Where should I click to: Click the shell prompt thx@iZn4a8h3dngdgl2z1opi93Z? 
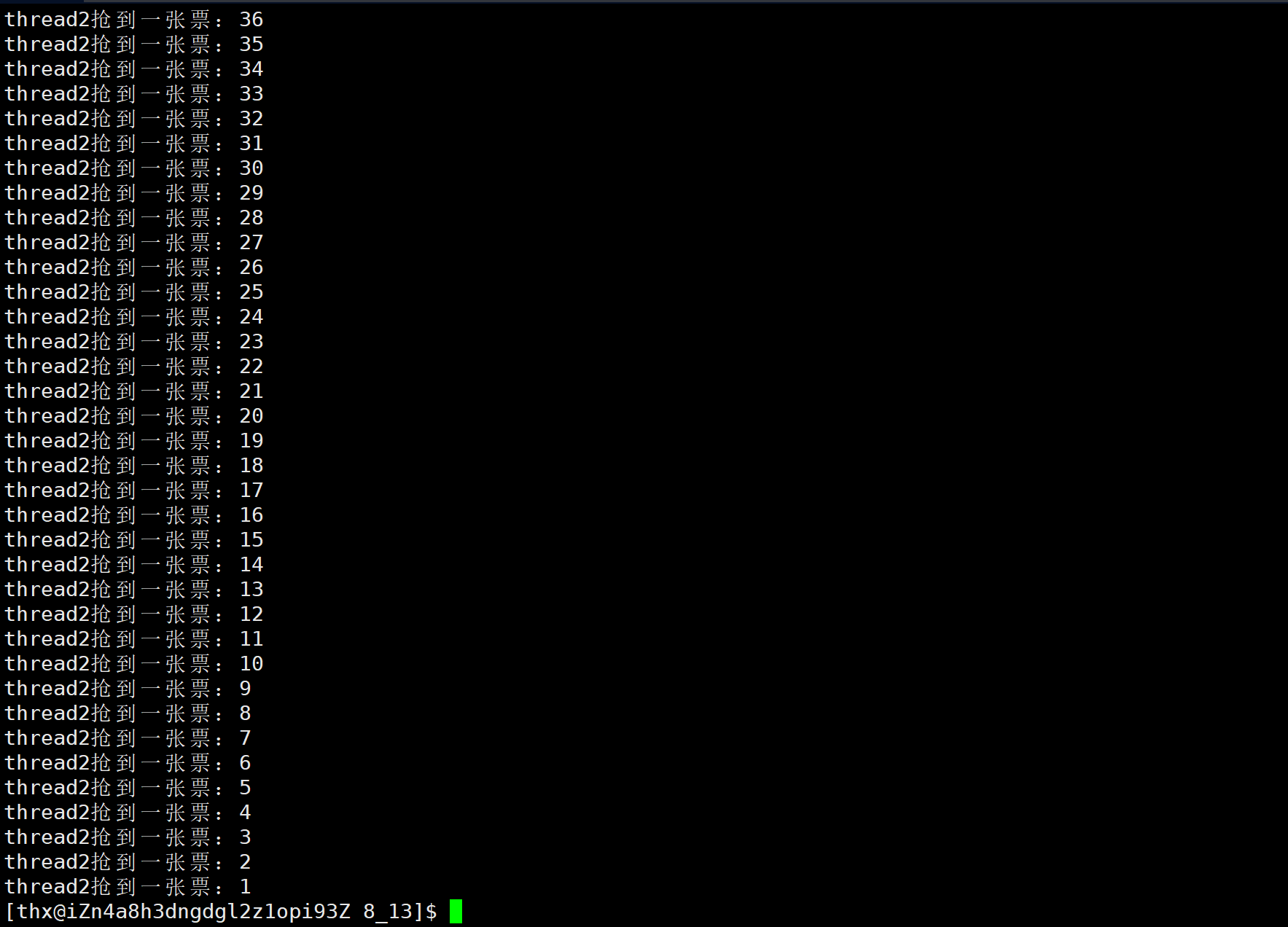[184, 912]
